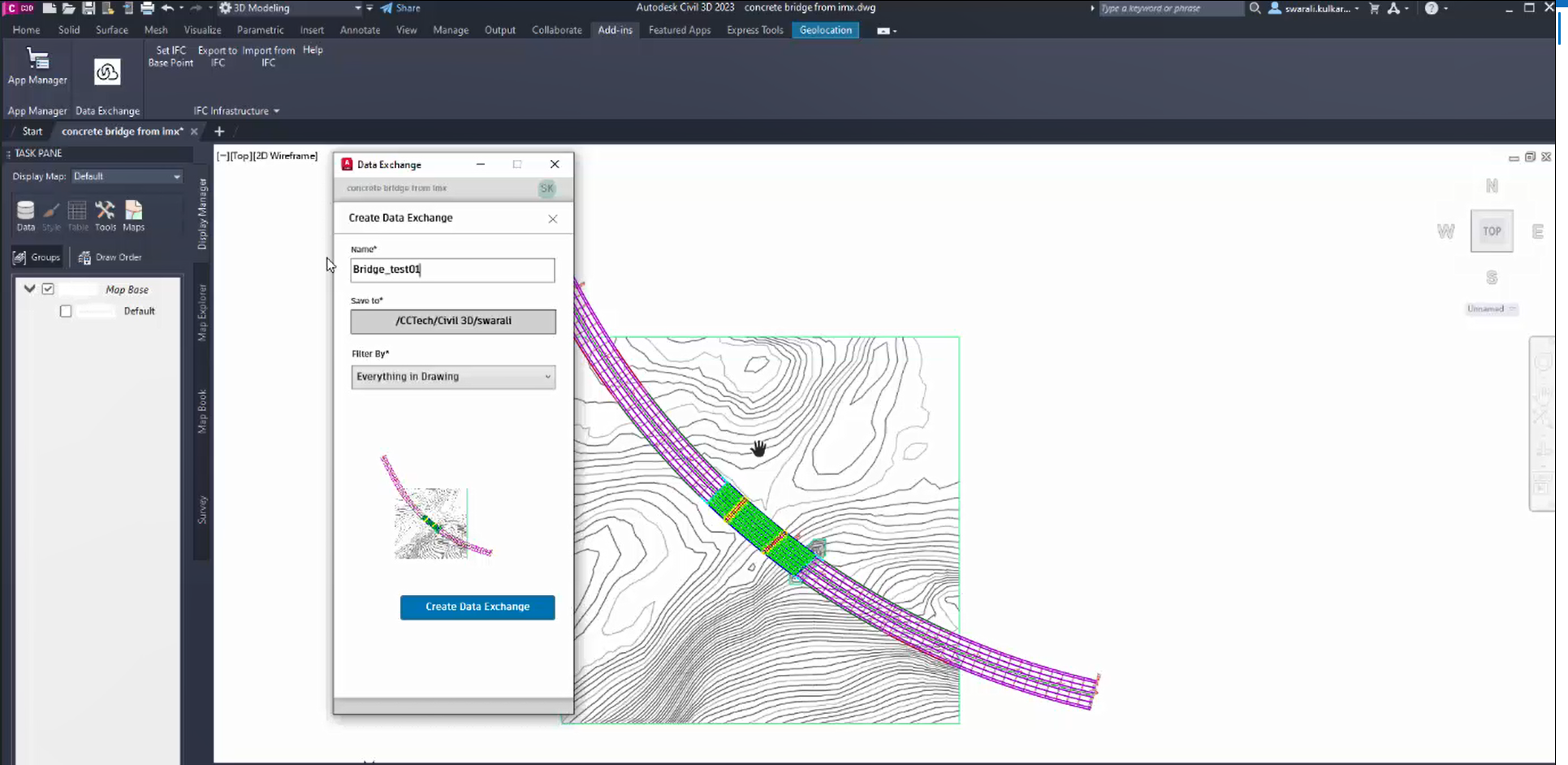Collapse the Map Base tree node
This screenshot has height=765, width=1568.
pyautogui.click(x=30, y=289)
